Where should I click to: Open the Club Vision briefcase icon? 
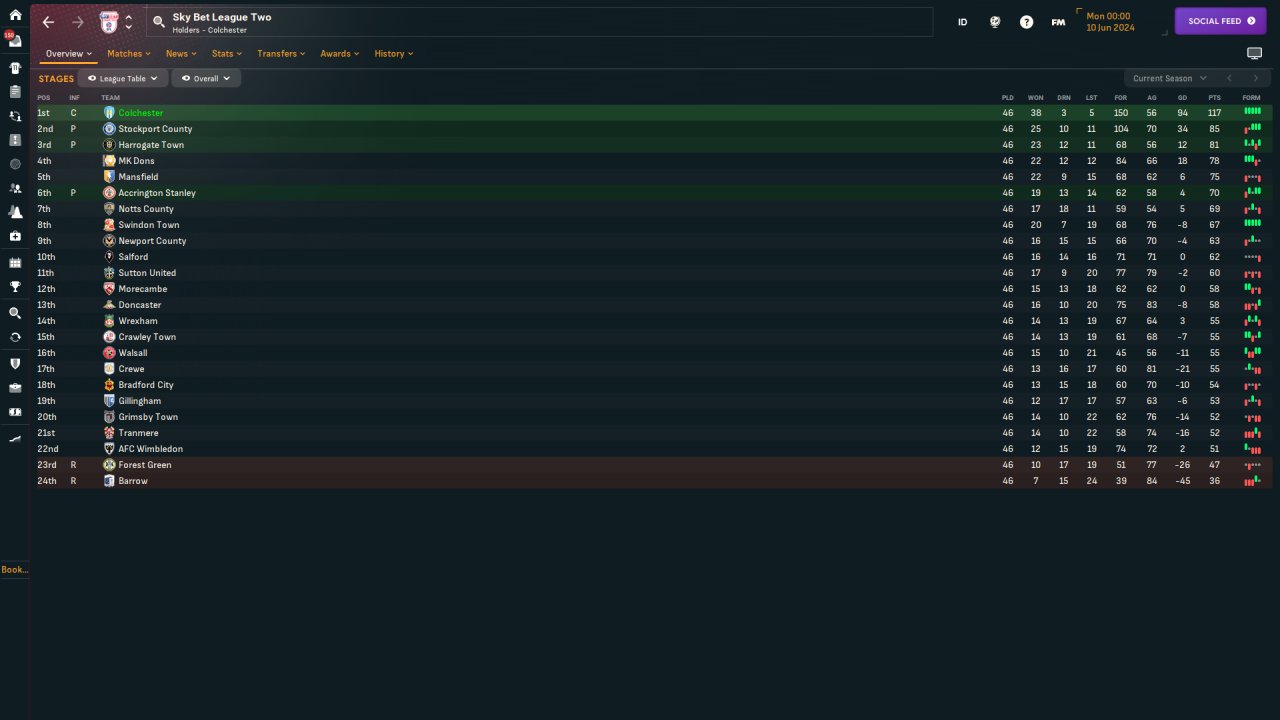click(x=15, y=388)
